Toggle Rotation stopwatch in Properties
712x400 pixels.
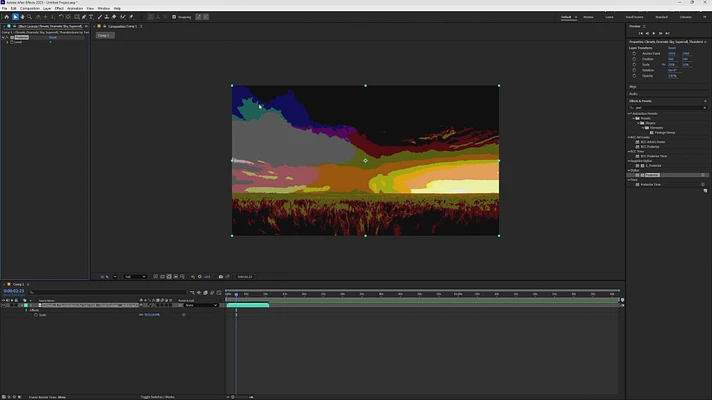[634, 70]
